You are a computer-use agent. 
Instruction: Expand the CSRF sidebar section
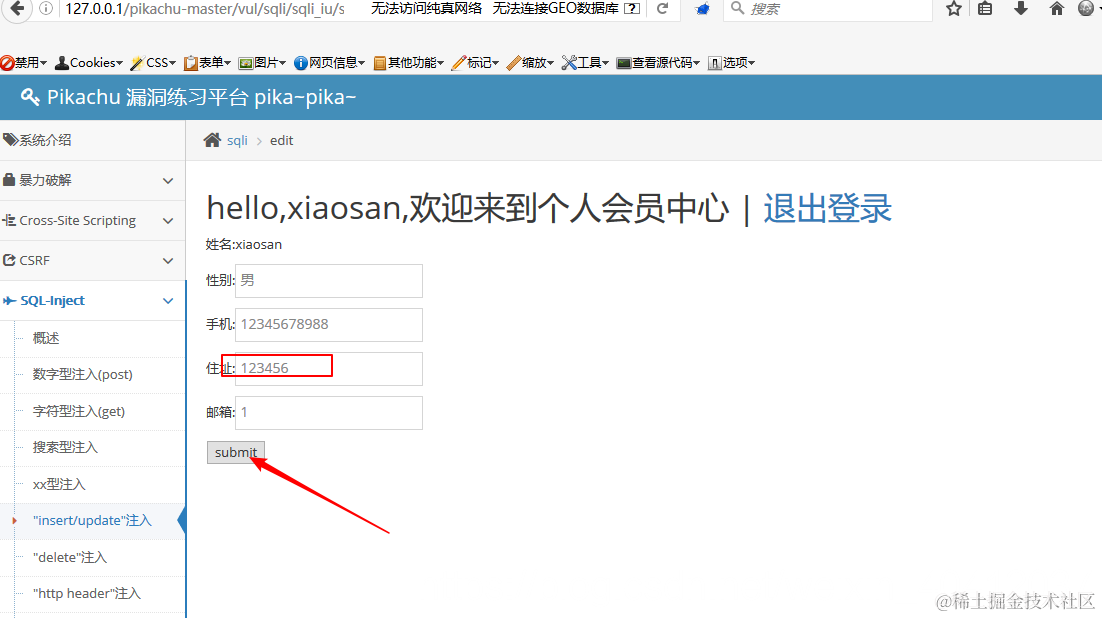tap(92, 260)
